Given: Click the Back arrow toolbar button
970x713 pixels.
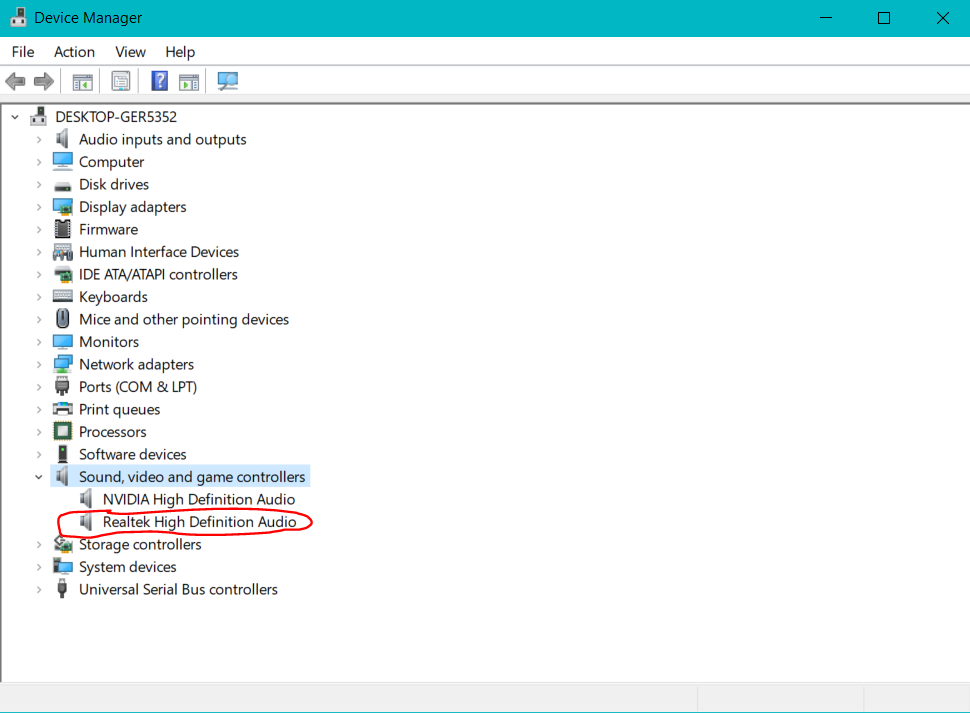Looking at the screenshot, I should coord(15,81).
